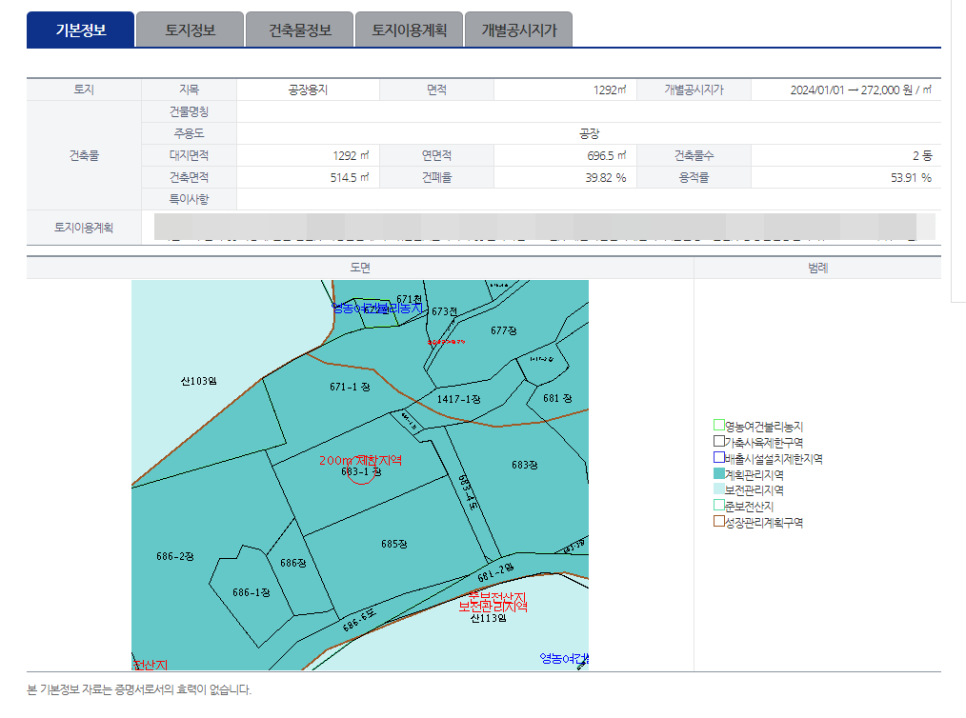Select parcel 671-1 장 on the map
Image resolution: width=966 pixels, height=718 pixels.
click(349, 387)
